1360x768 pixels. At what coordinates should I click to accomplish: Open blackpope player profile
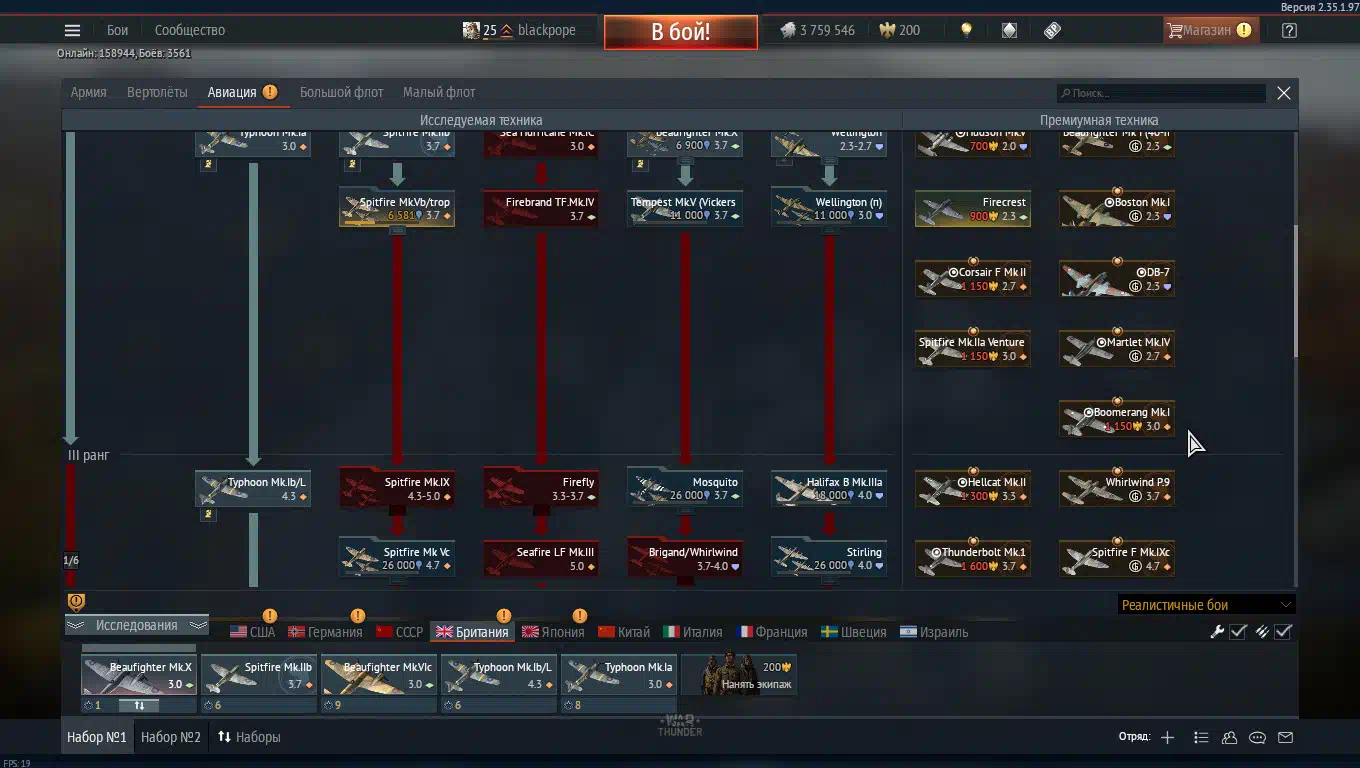(x=520, y=30)
